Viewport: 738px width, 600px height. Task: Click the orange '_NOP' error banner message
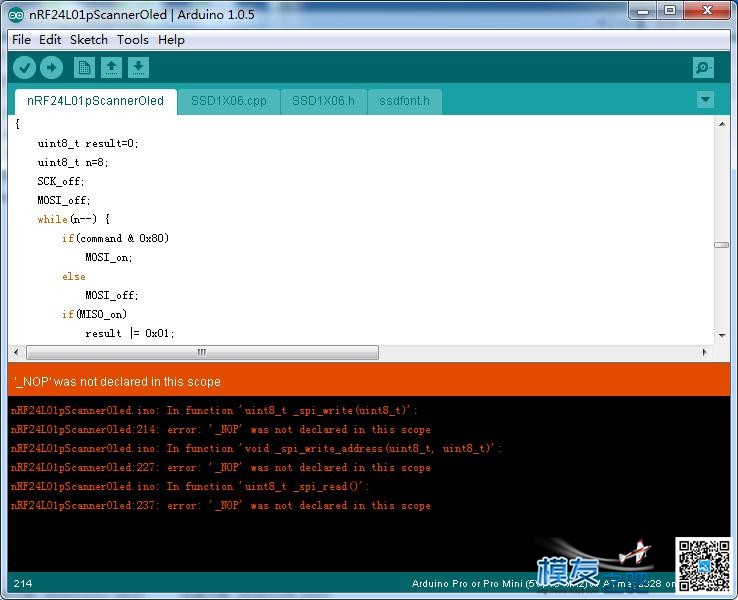coord(117,382)
